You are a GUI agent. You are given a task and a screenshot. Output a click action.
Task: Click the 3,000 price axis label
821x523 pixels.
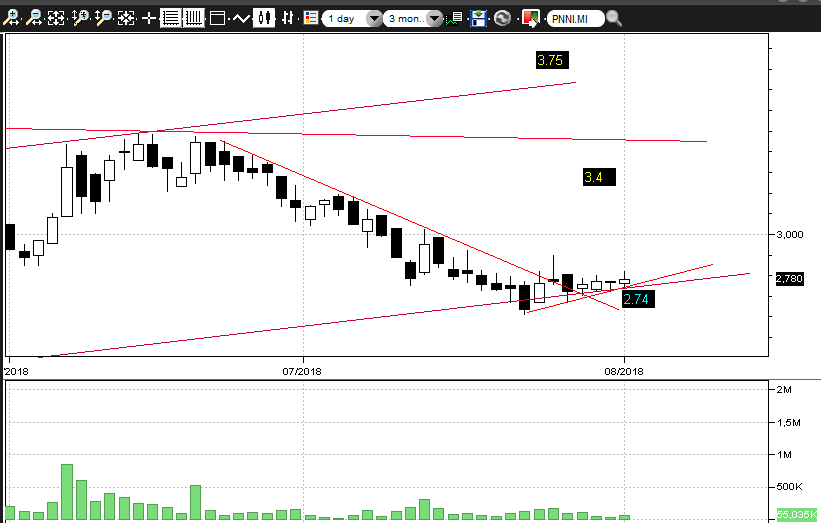(x=790, y=235)
